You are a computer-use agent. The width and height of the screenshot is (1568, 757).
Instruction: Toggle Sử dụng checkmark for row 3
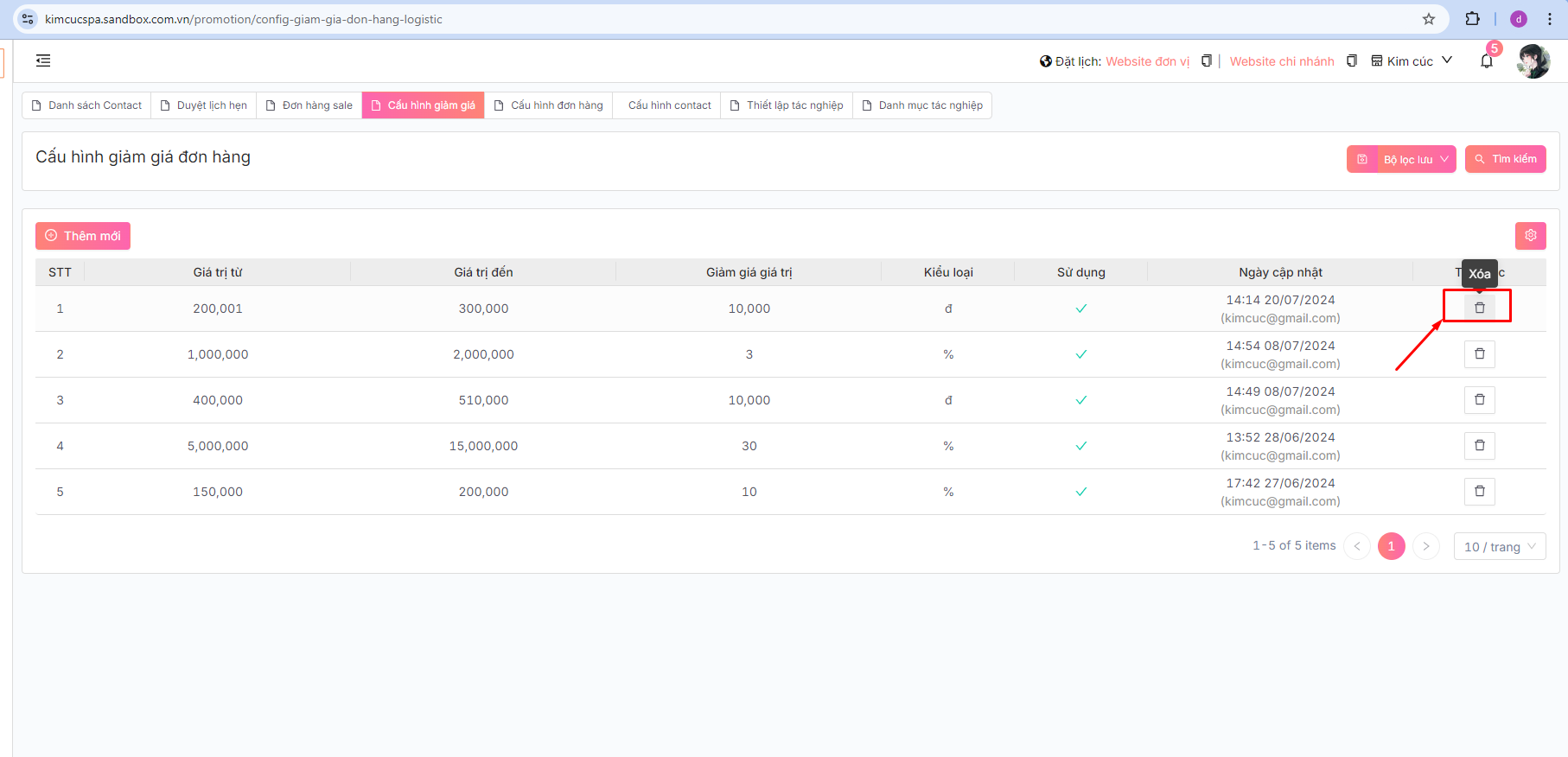pos(1080,400)
